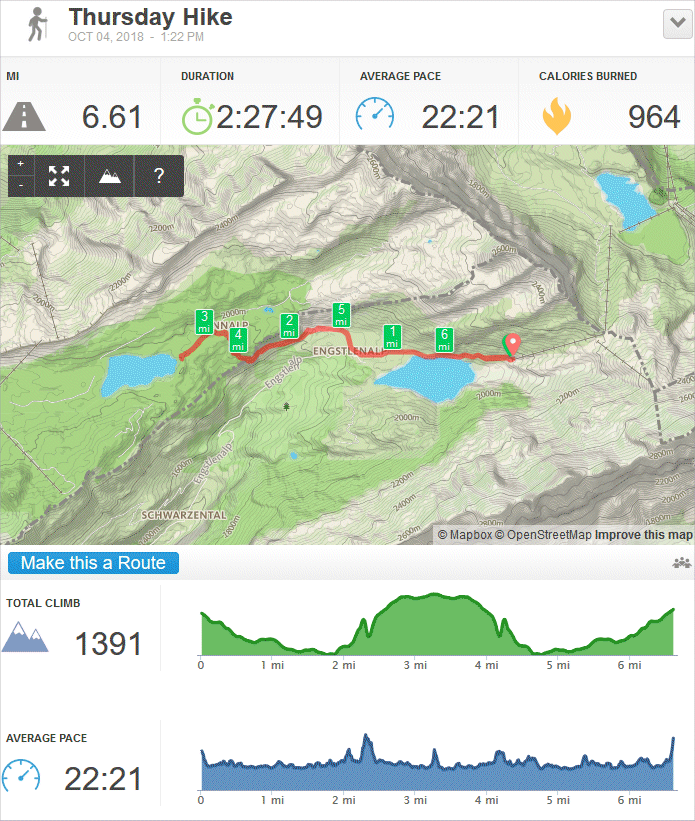Select the 3 mi marker on map

click(x=204, y=321)
